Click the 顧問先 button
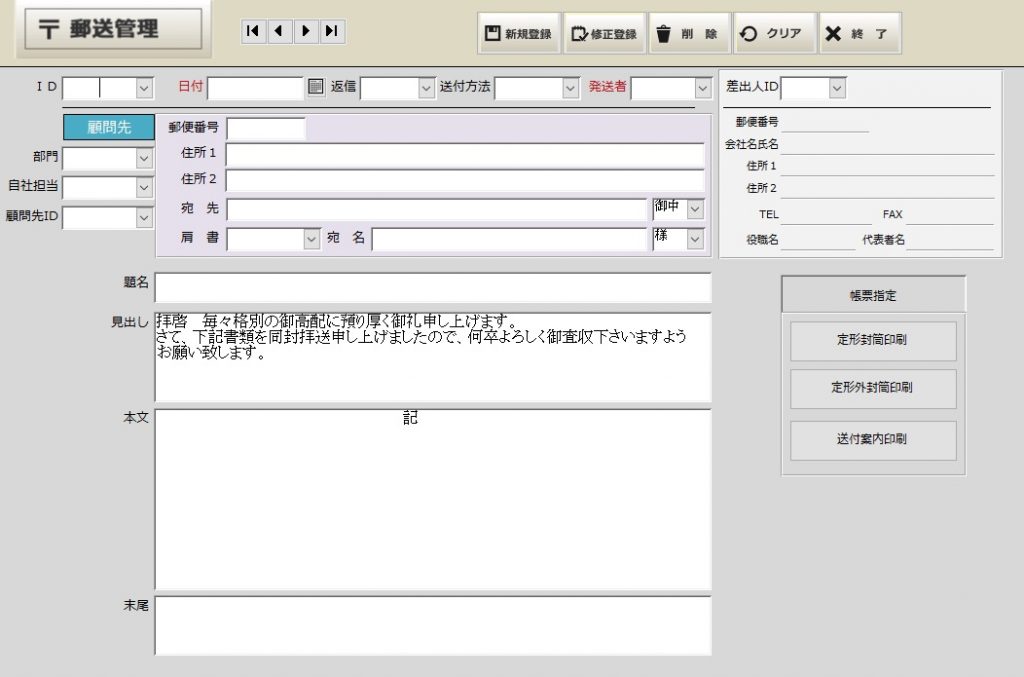This screenshot has height=677, width=1024. pos(109,127)
